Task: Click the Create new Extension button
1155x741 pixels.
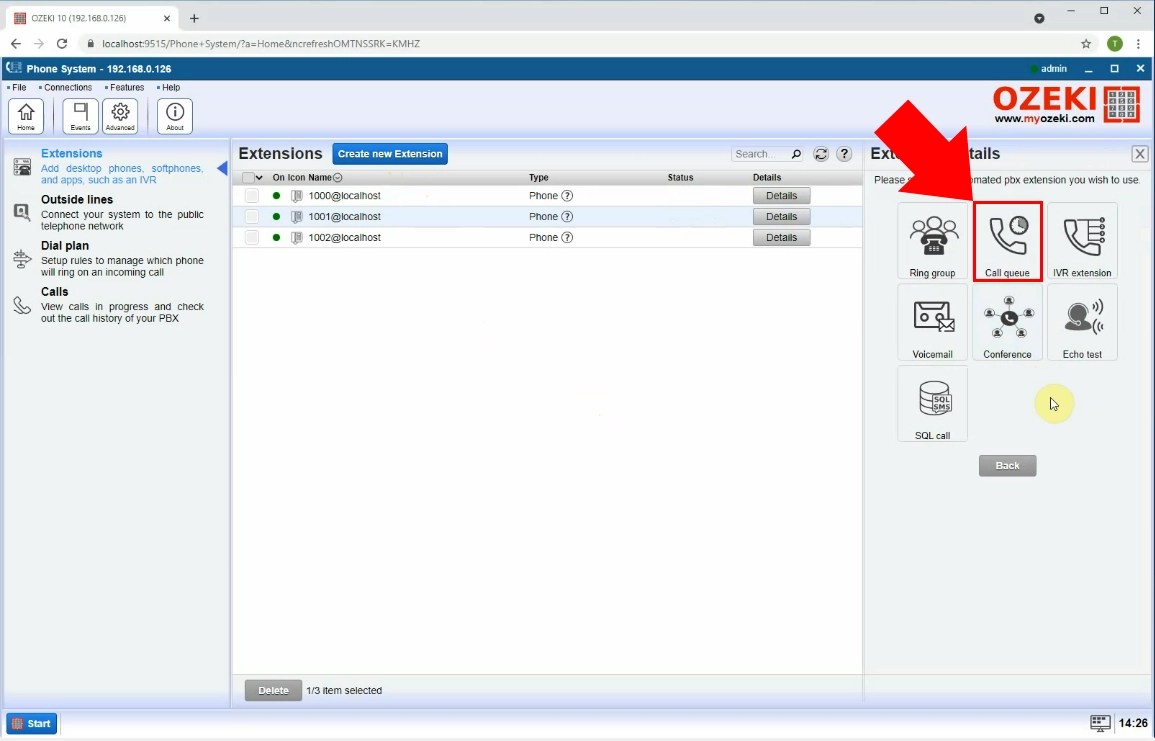Action: tap(390, 153)
